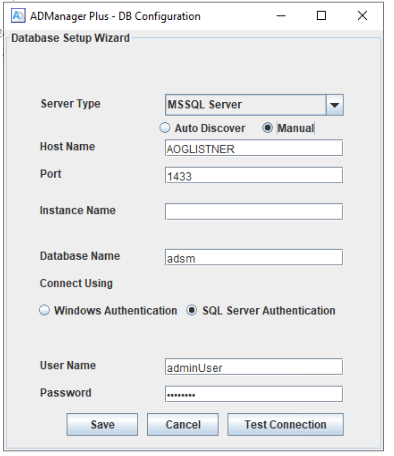Click the window title ADManager Plus - DB Configuration
Image resolution: width=394 pixels, height=456 pixels.
115,16
